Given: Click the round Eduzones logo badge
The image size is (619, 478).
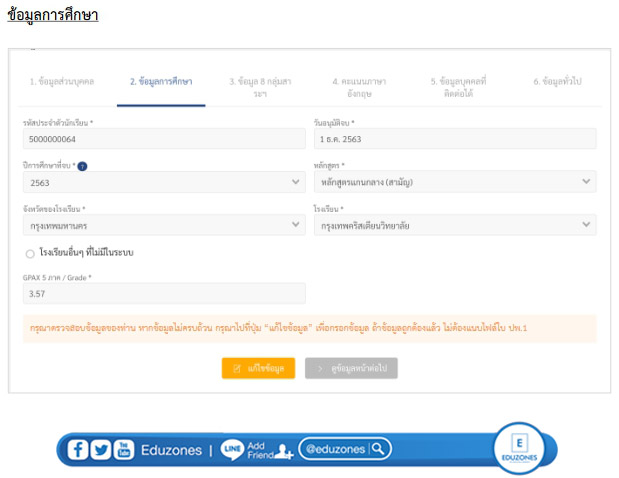Looking at the screenshot, I should (x=518, y=448).
